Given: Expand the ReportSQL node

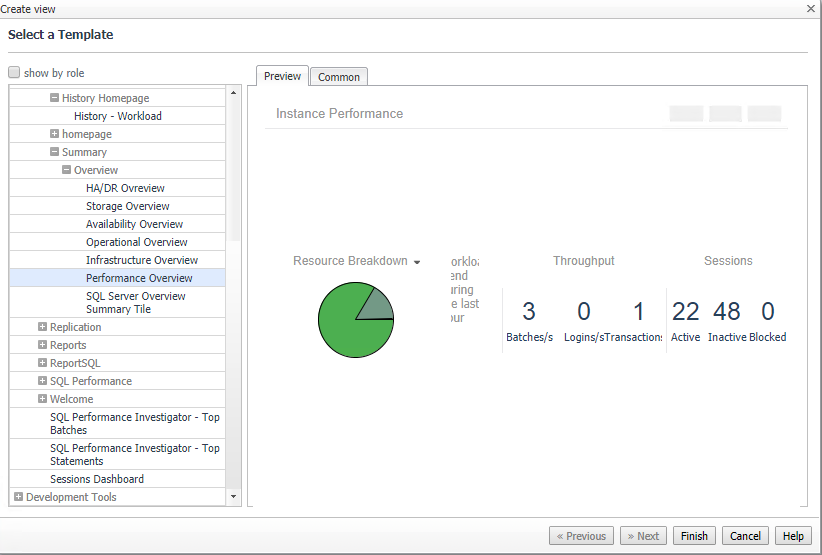Looking at the screenshot, I should coord(43,363).
